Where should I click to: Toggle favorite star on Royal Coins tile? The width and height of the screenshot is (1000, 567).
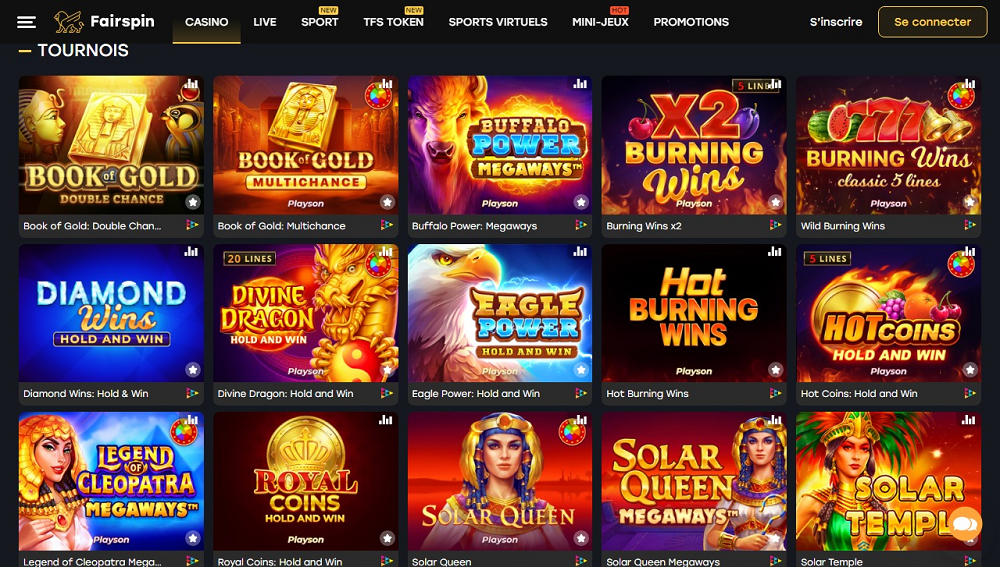coord(387,538)
